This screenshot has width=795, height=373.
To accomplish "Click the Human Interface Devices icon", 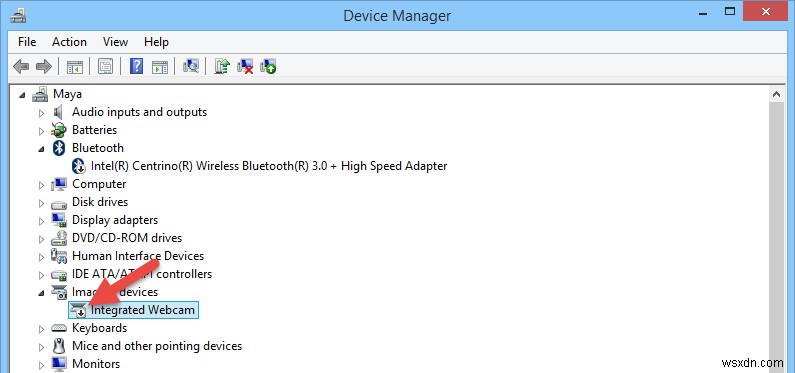I will (59, 256).
